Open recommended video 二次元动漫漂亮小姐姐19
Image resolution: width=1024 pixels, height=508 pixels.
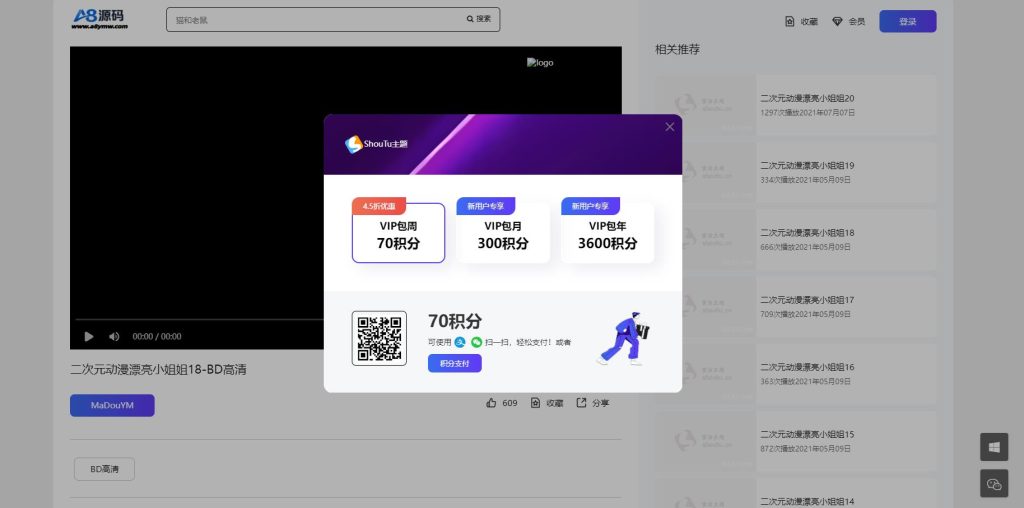coord(807,166)
